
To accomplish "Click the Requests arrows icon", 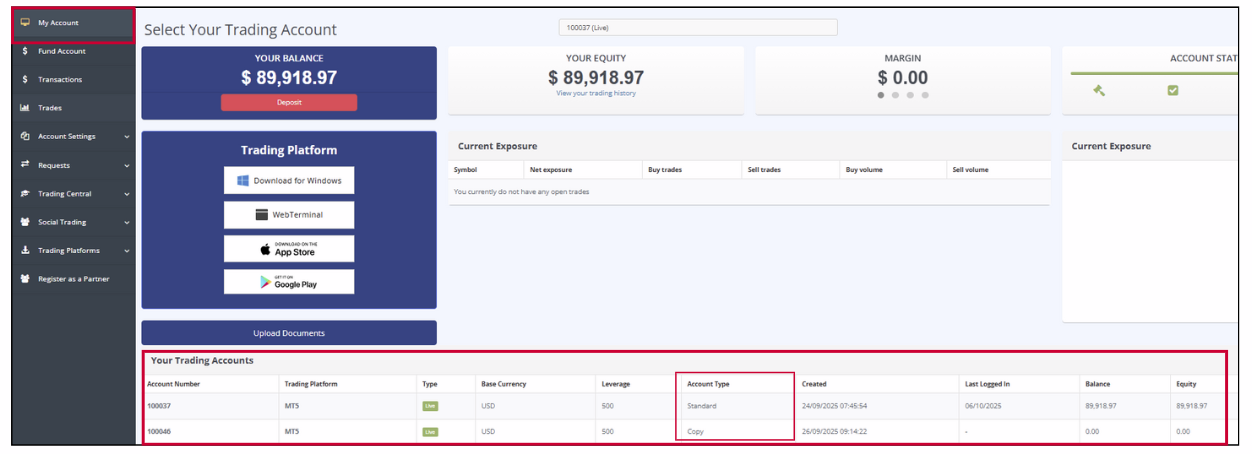I will point(25,165).
